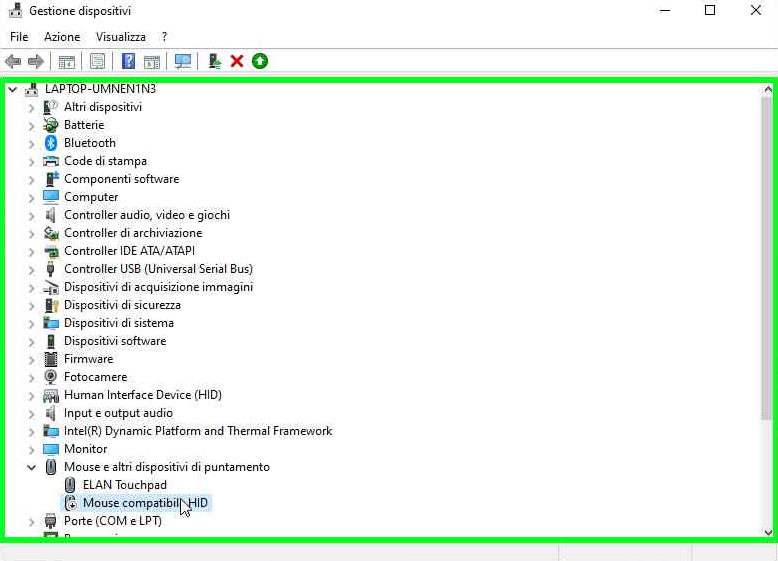Select Intel(R) Dynamic Platform and Thermal Framework
The height and width of the screenshot is (561, 778).
[198, 431]
